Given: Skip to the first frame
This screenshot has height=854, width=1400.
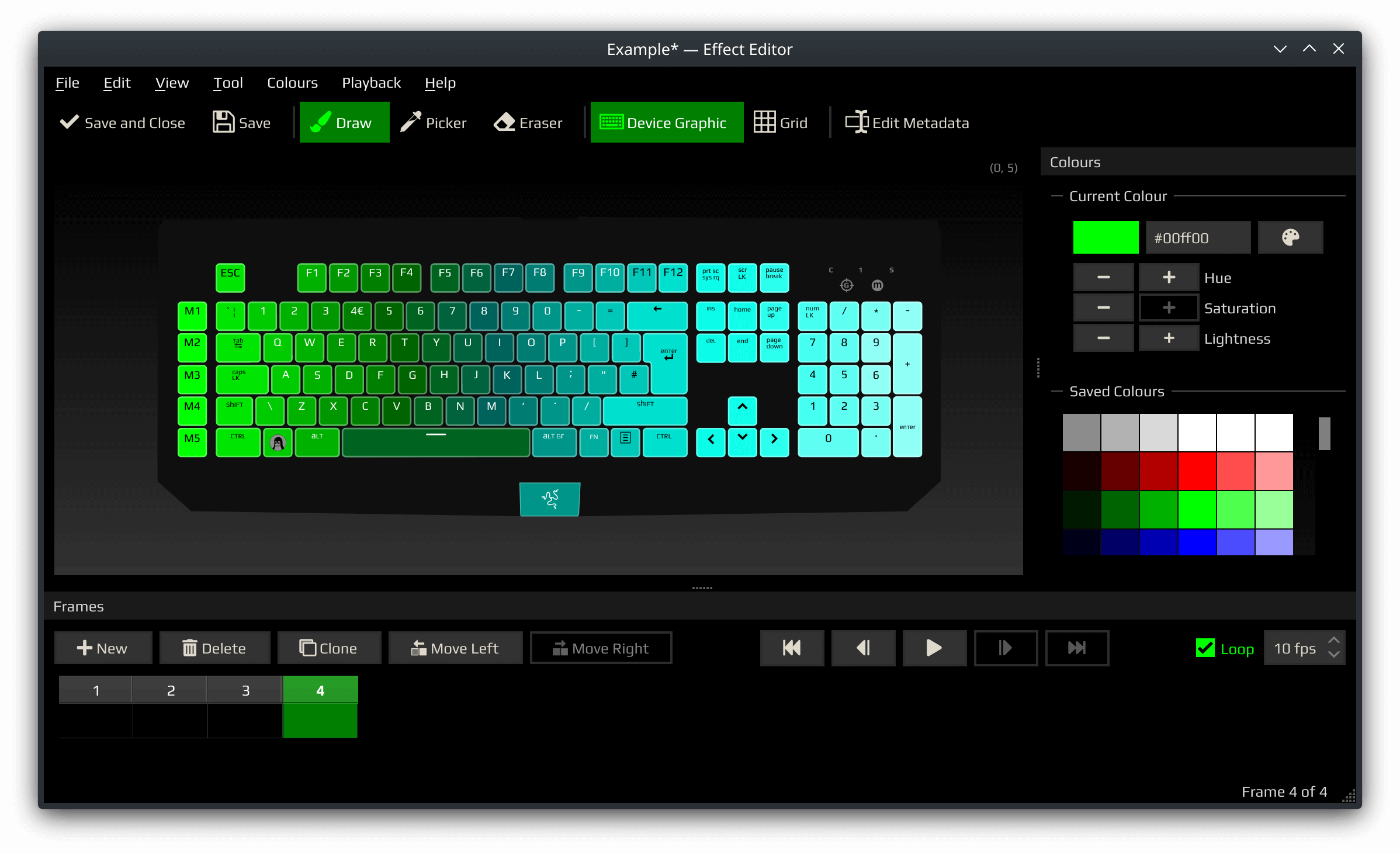Looking at the screenshot, I should [x=792, y=648].
